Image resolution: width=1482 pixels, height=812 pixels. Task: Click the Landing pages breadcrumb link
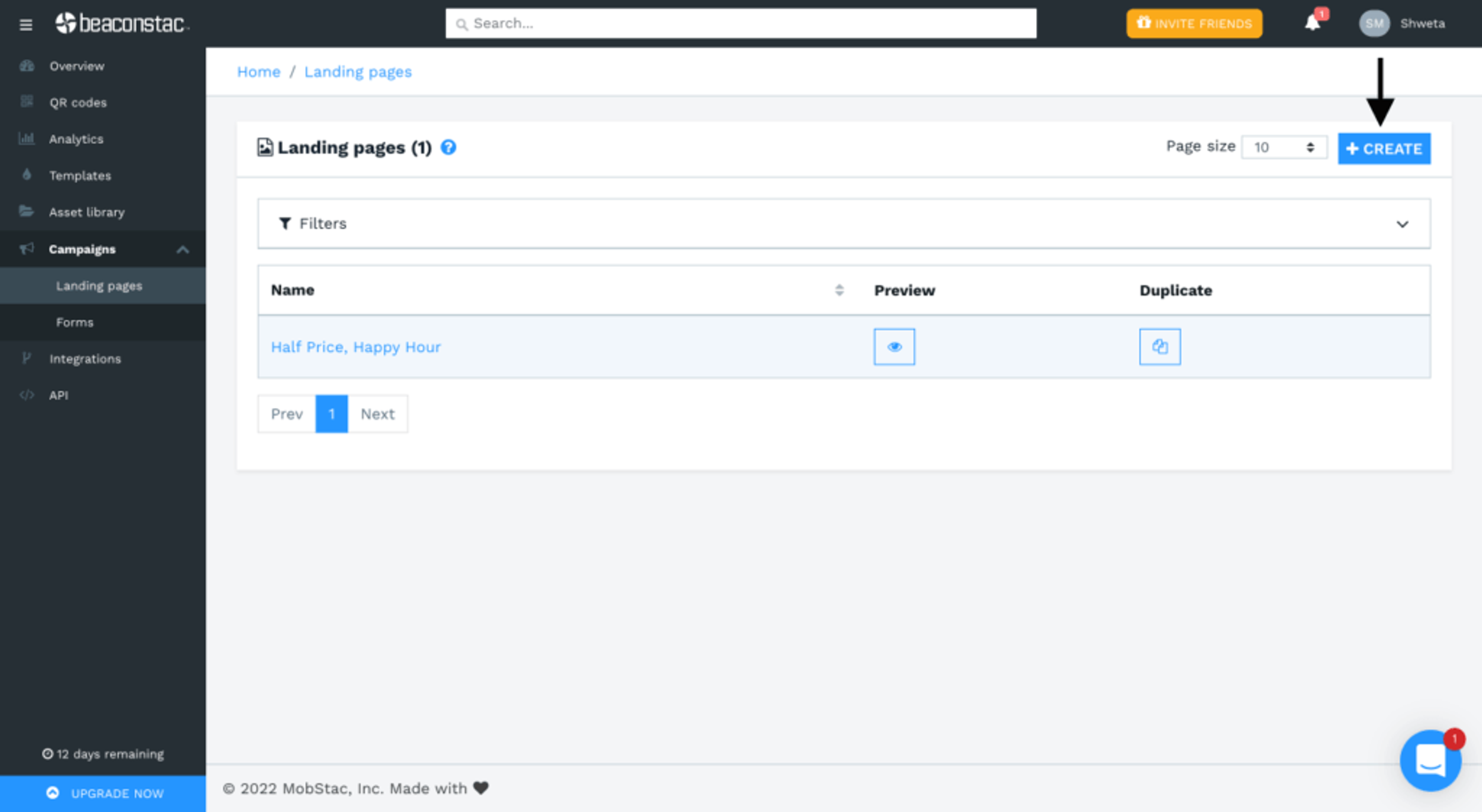(358, 72)
